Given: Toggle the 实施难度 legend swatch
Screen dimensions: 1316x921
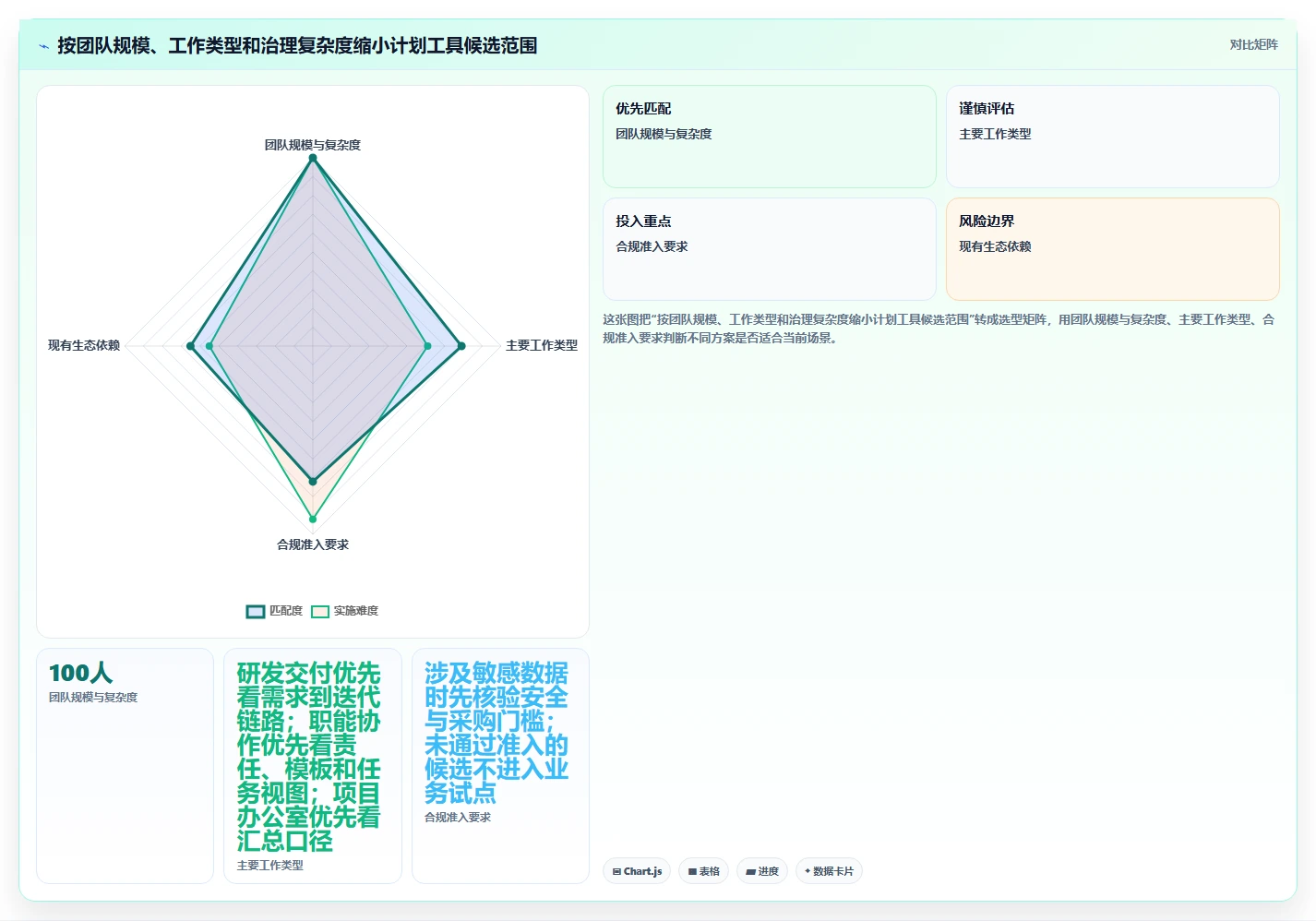Looking at the screenshot, I should coord(320,611).
